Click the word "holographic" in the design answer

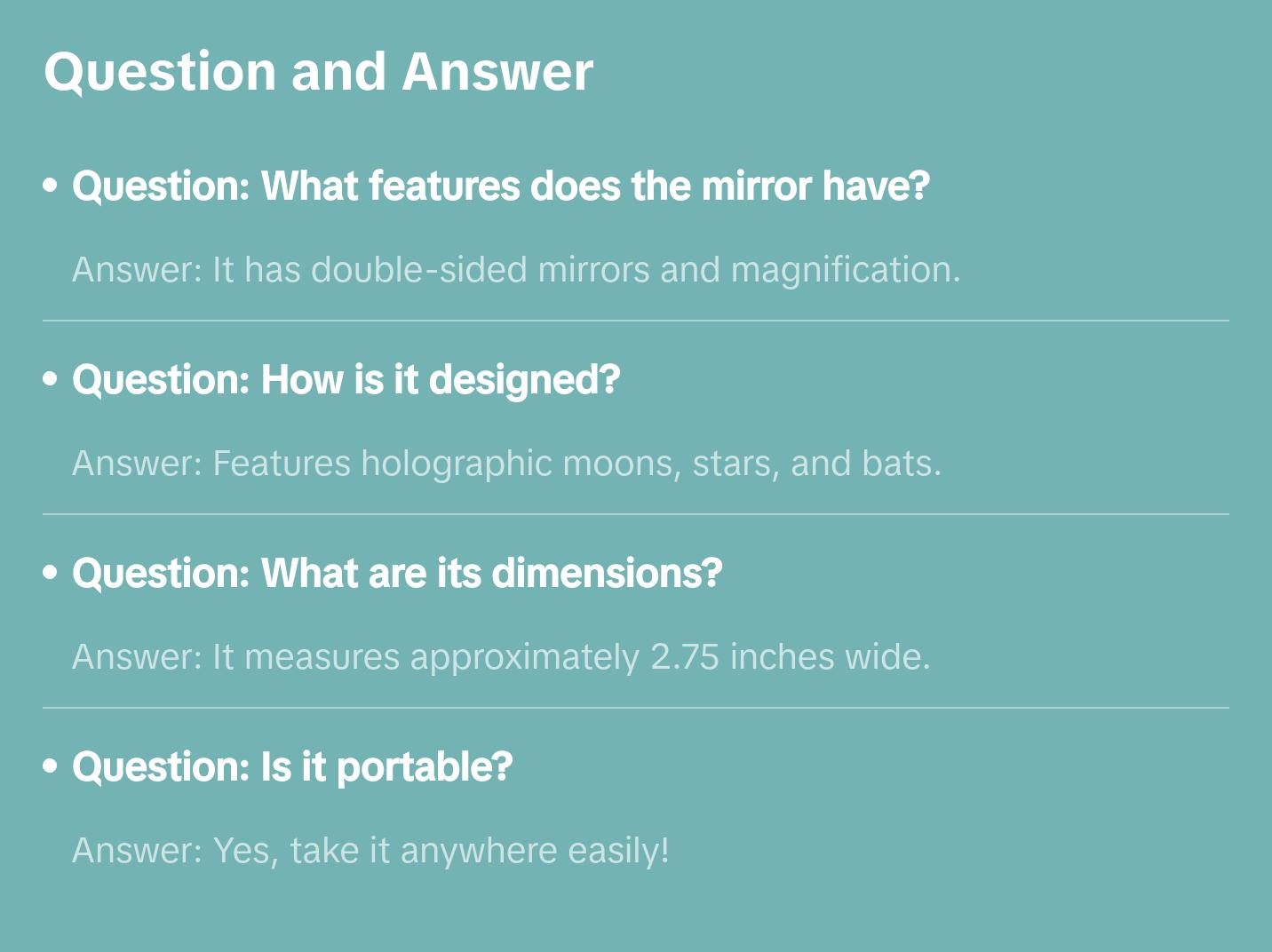click(x=457, y=464)
